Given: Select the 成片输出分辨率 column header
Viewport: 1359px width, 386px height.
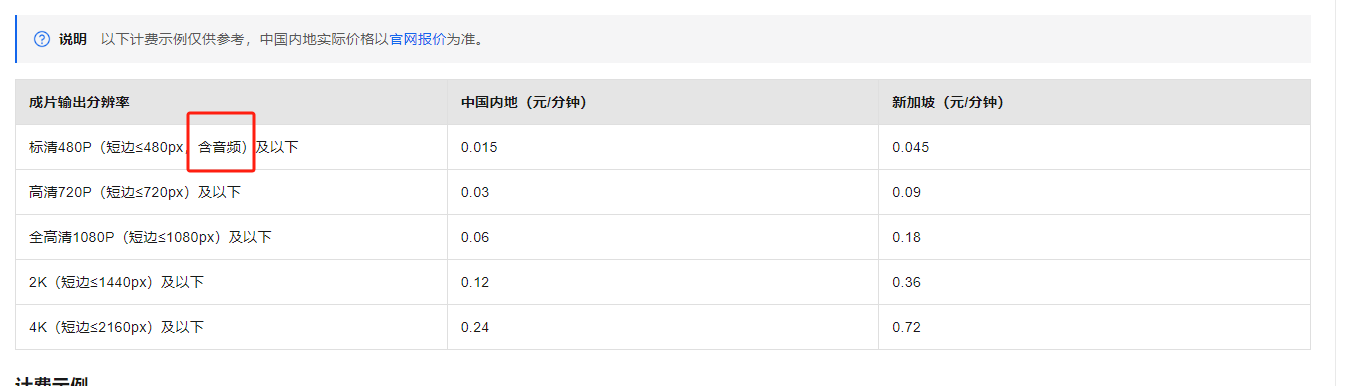Looking at the screenshot, I should click(231, 102).
